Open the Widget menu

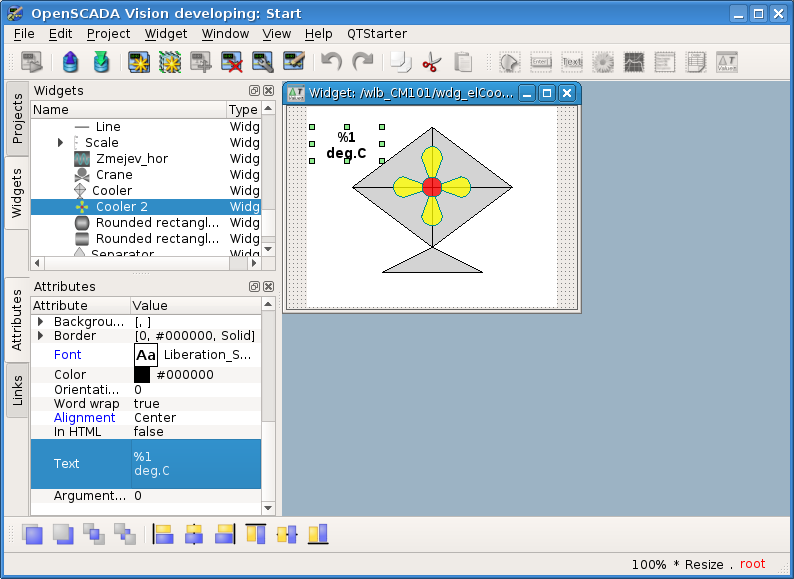point(165,33)
